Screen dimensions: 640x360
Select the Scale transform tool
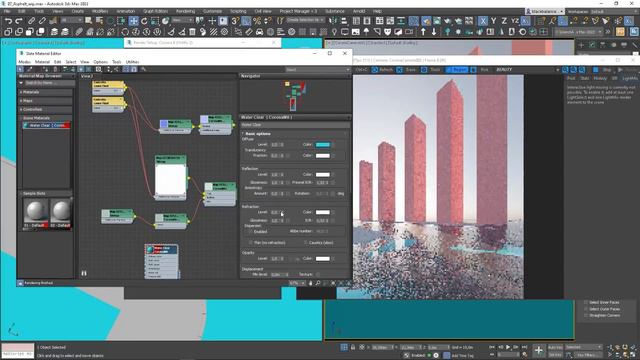pyautogui.click(x=155, y=21)
